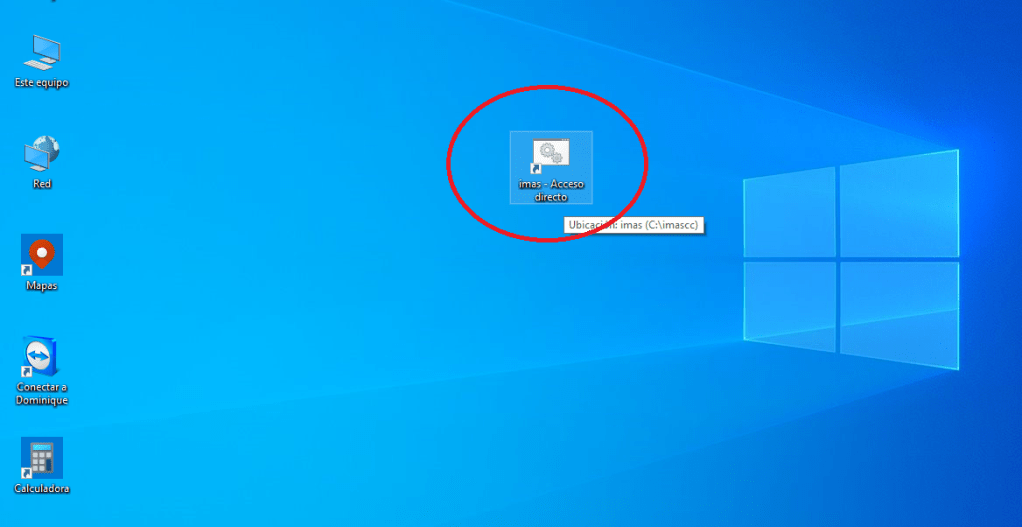Viewport: 1022px width, 527px height.
Task: Click shortcut arrow overlay on imas icon
Action: (535, 171)
